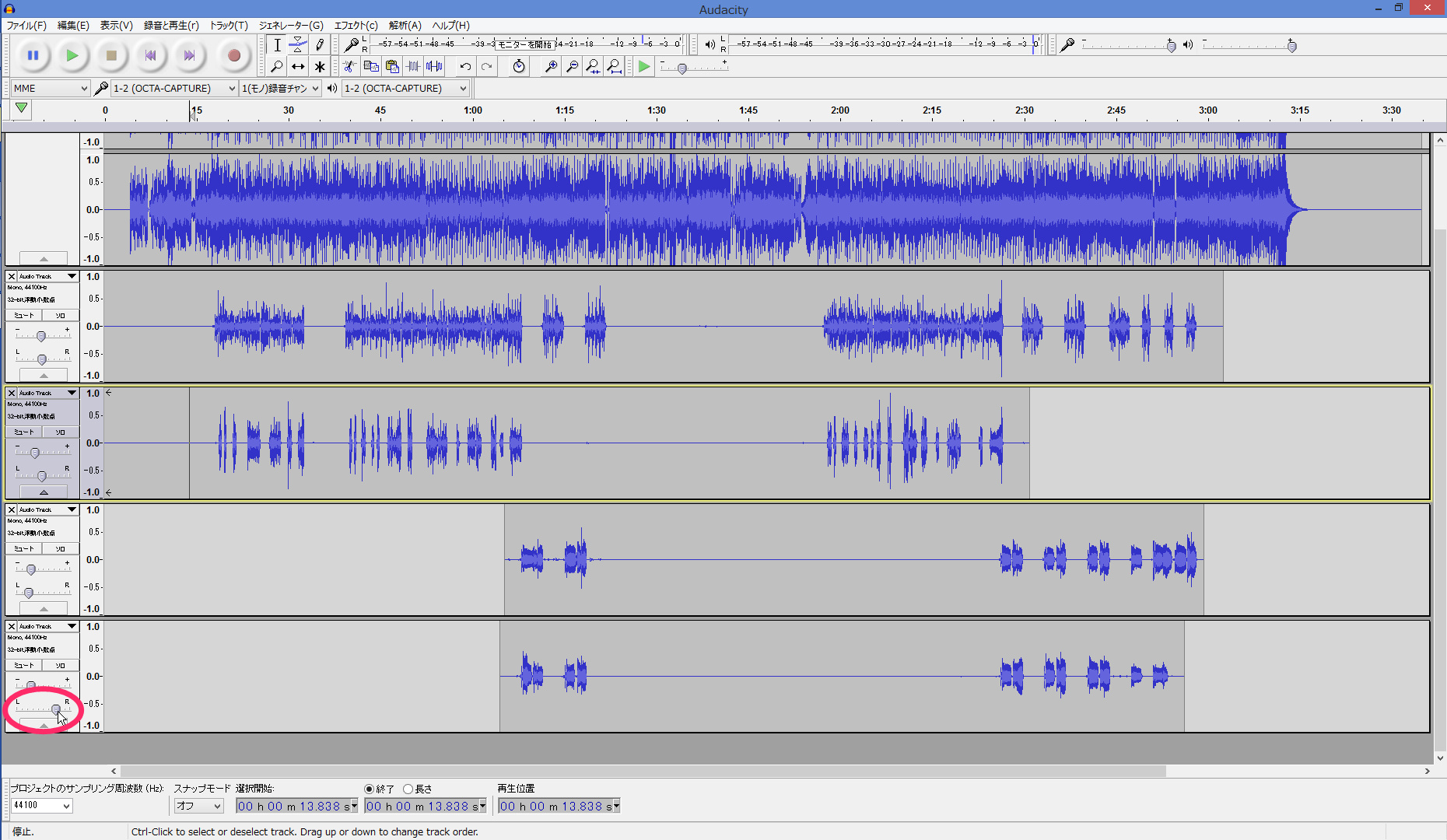Click the Trim audio icon

[413, 67]
